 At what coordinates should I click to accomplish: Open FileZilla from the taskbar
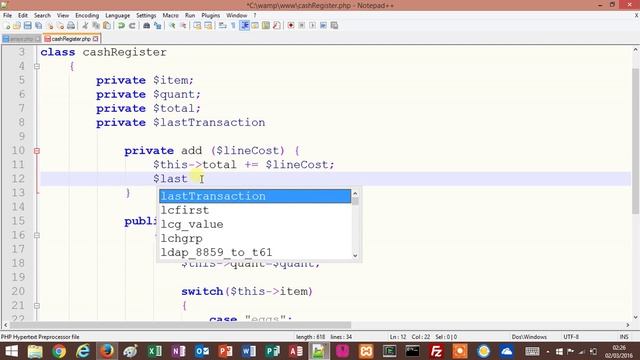pos(436,351)
